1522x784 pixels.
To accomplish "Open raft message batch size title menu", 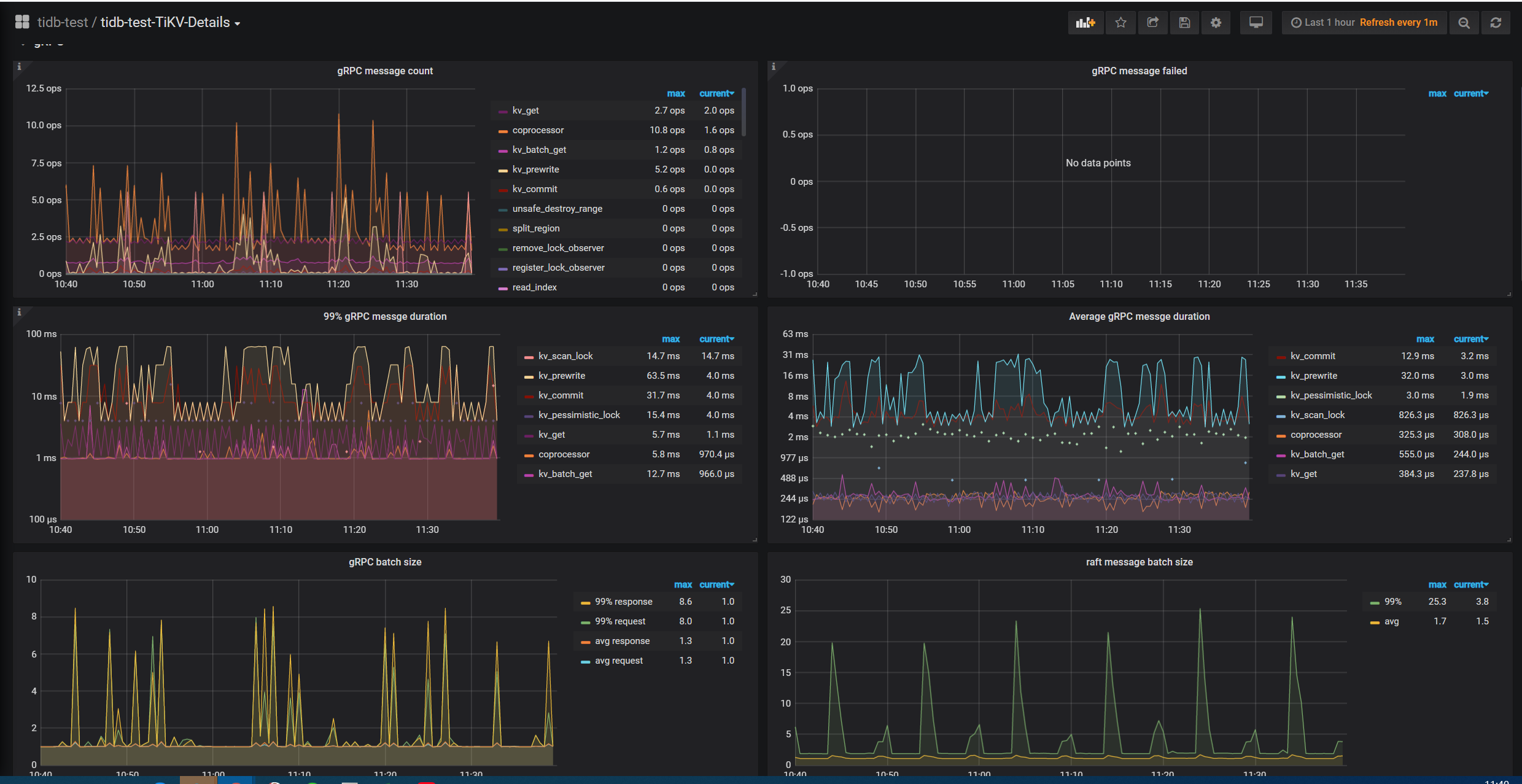I will [x=1139, y=562].
